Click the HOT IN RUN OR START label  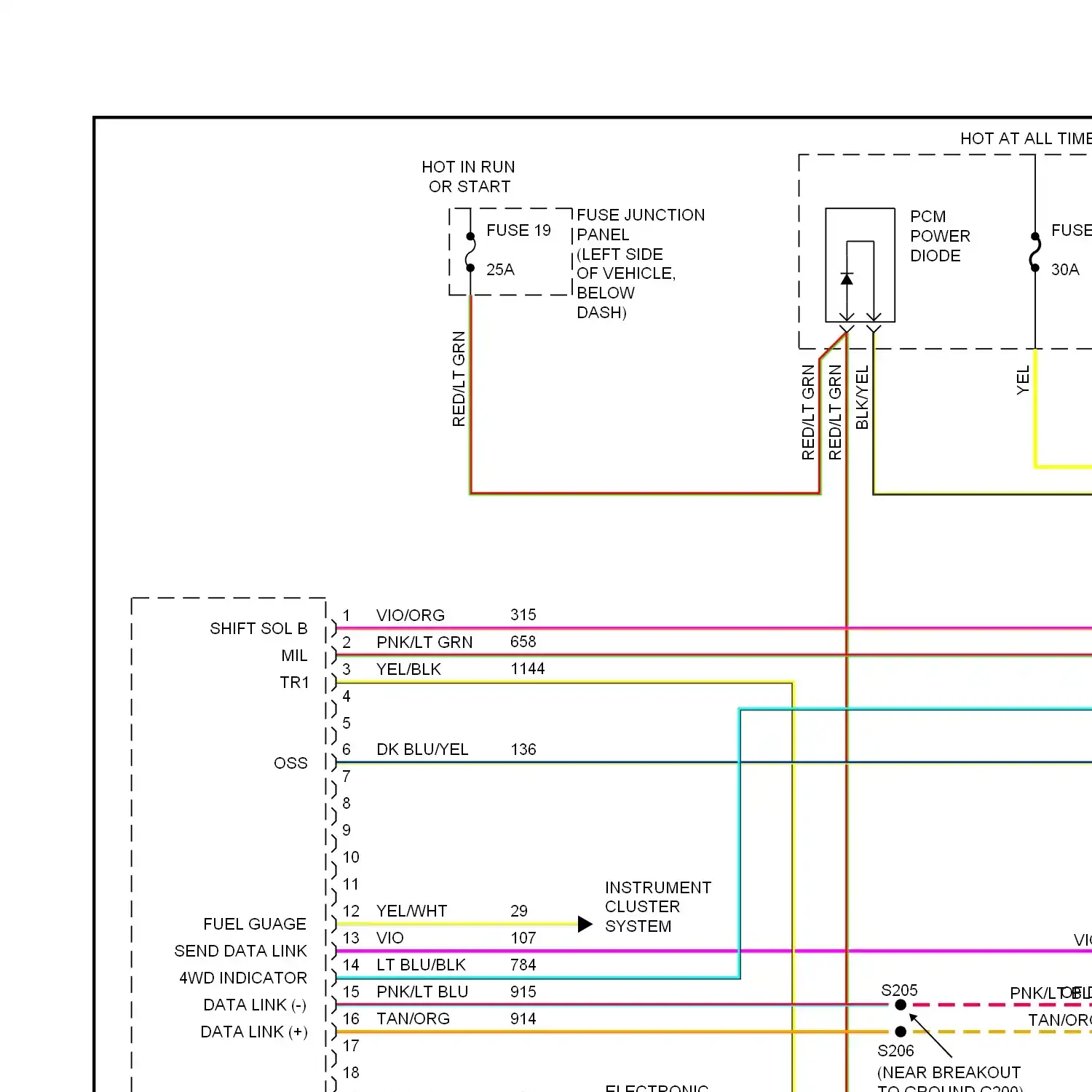click(x=469, y=177)
